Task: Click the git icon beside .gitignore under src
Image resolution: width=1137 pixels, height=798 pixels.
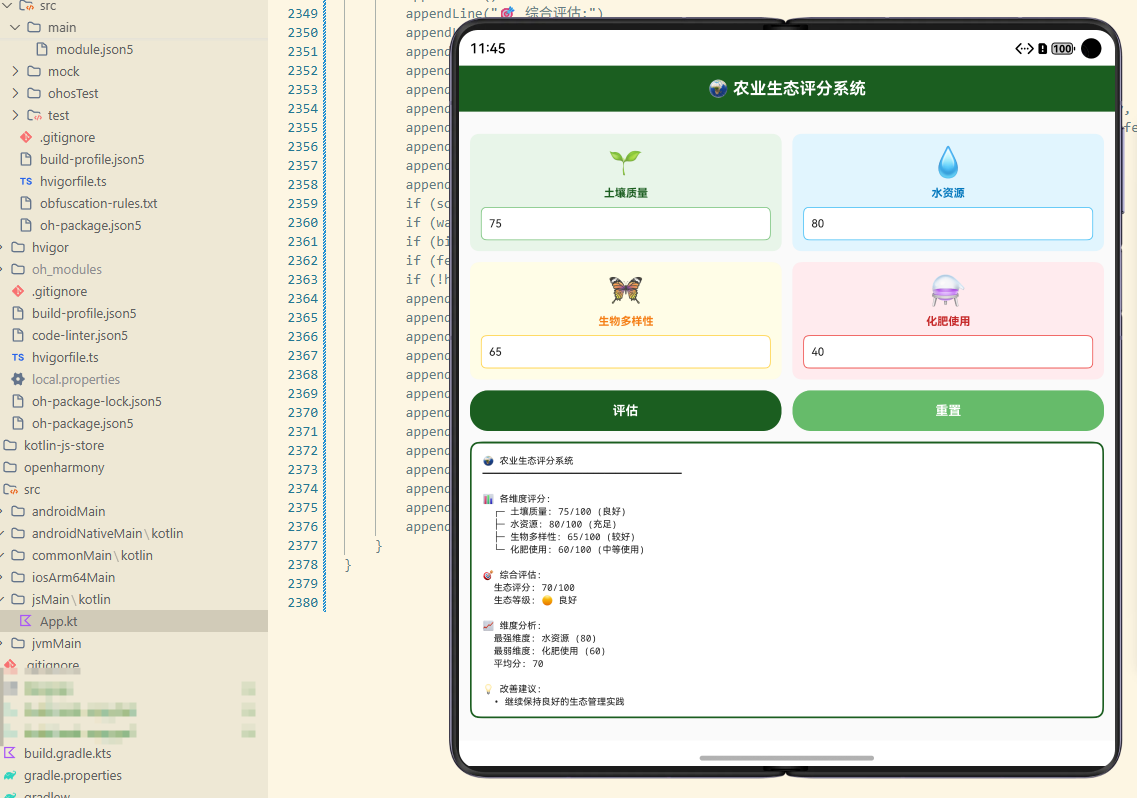Action: coord(26,137)
